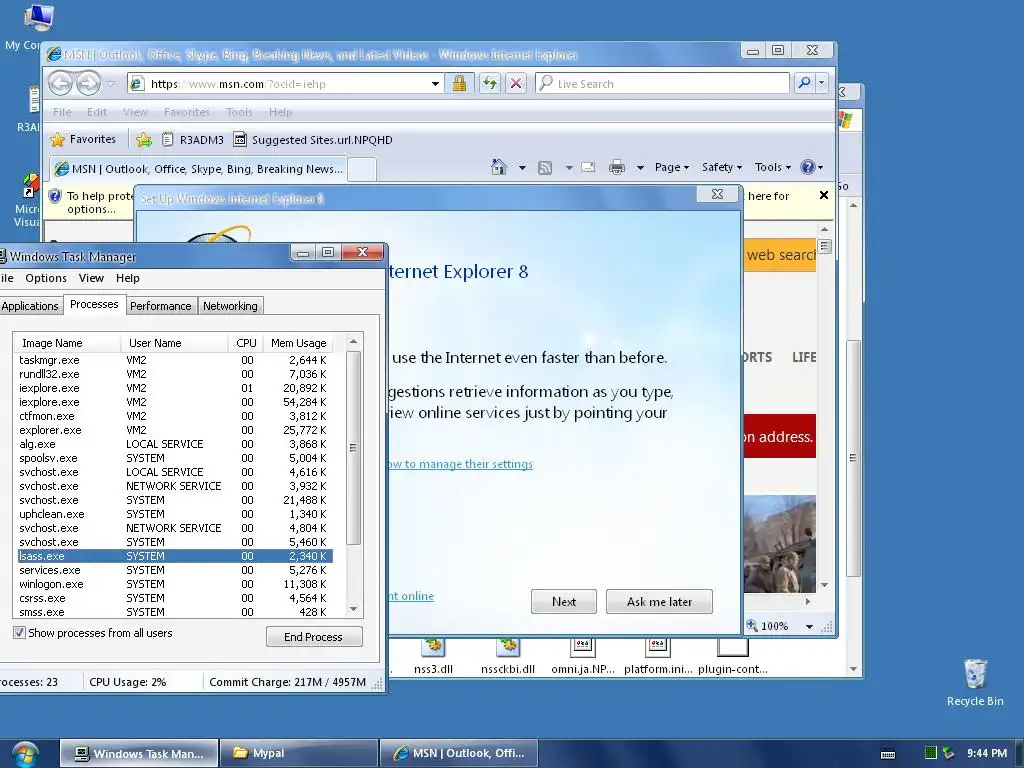Click the Task Manager process list scrollbar thumb
This screenshot has height=768, width=1024.
[353, 448]
